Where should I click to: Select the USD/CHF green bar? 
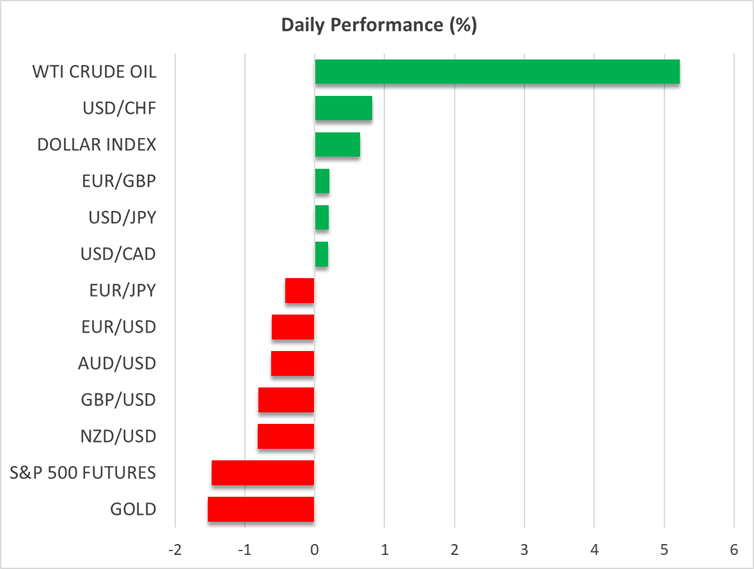point(343,108)
